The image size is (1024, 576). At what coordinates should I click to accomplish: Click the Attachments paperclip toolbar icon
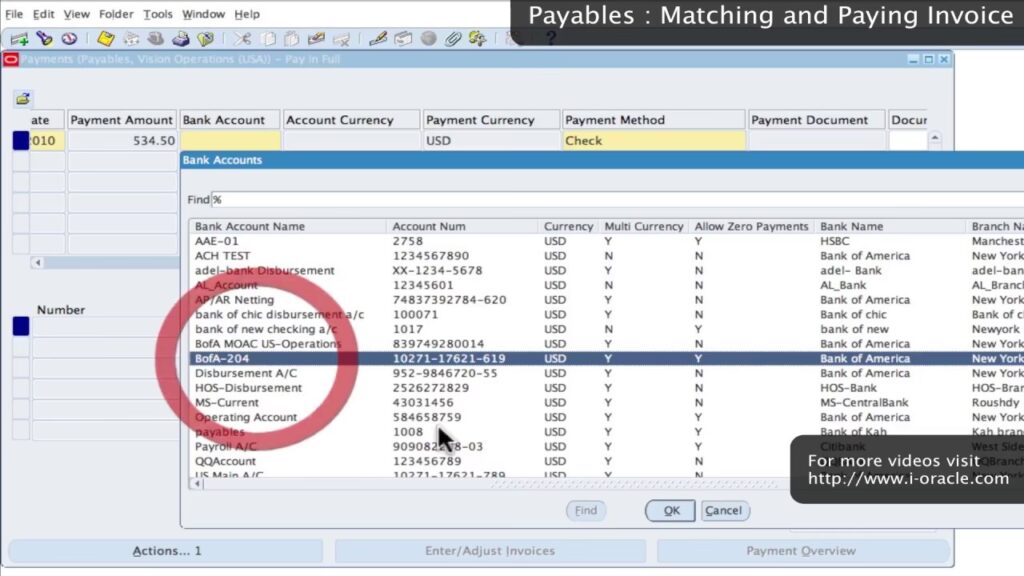click(453, 39)
